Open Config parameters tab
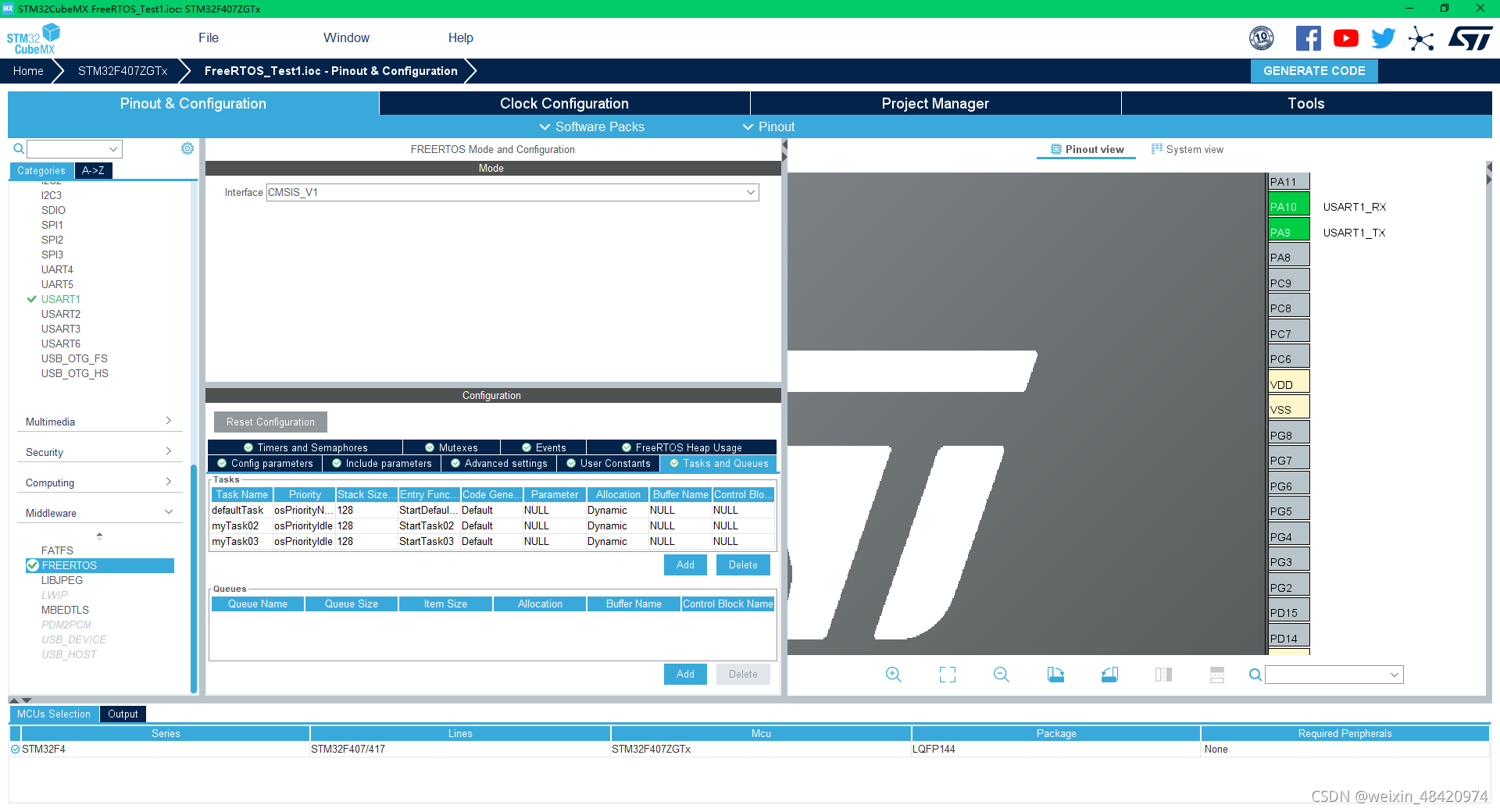Screen dimensions: 1500x812 [265, 463]
